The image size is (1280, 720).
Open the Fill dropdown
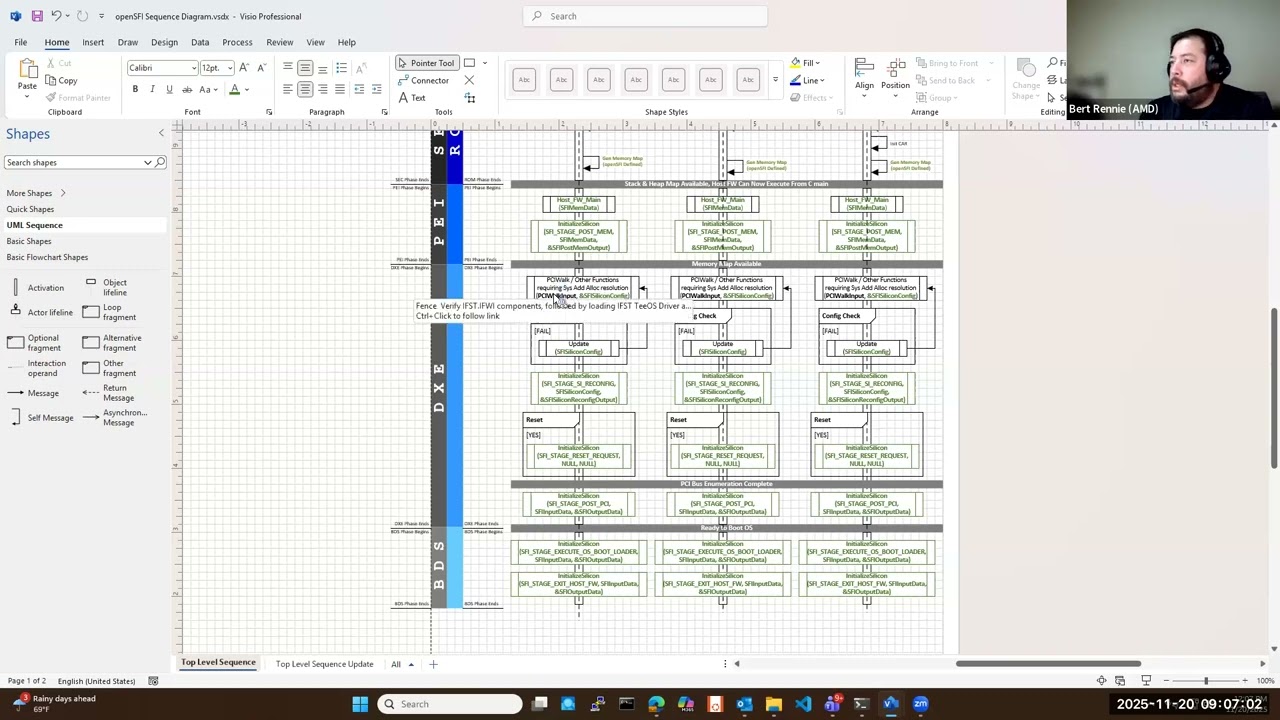click(x=806, y=63)
